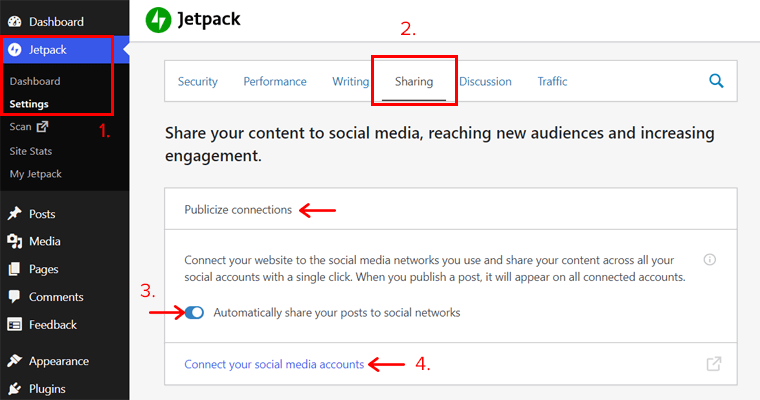Open Scan from the Jetpack submenu
760x400 pixels.
(x=20, y=127)
